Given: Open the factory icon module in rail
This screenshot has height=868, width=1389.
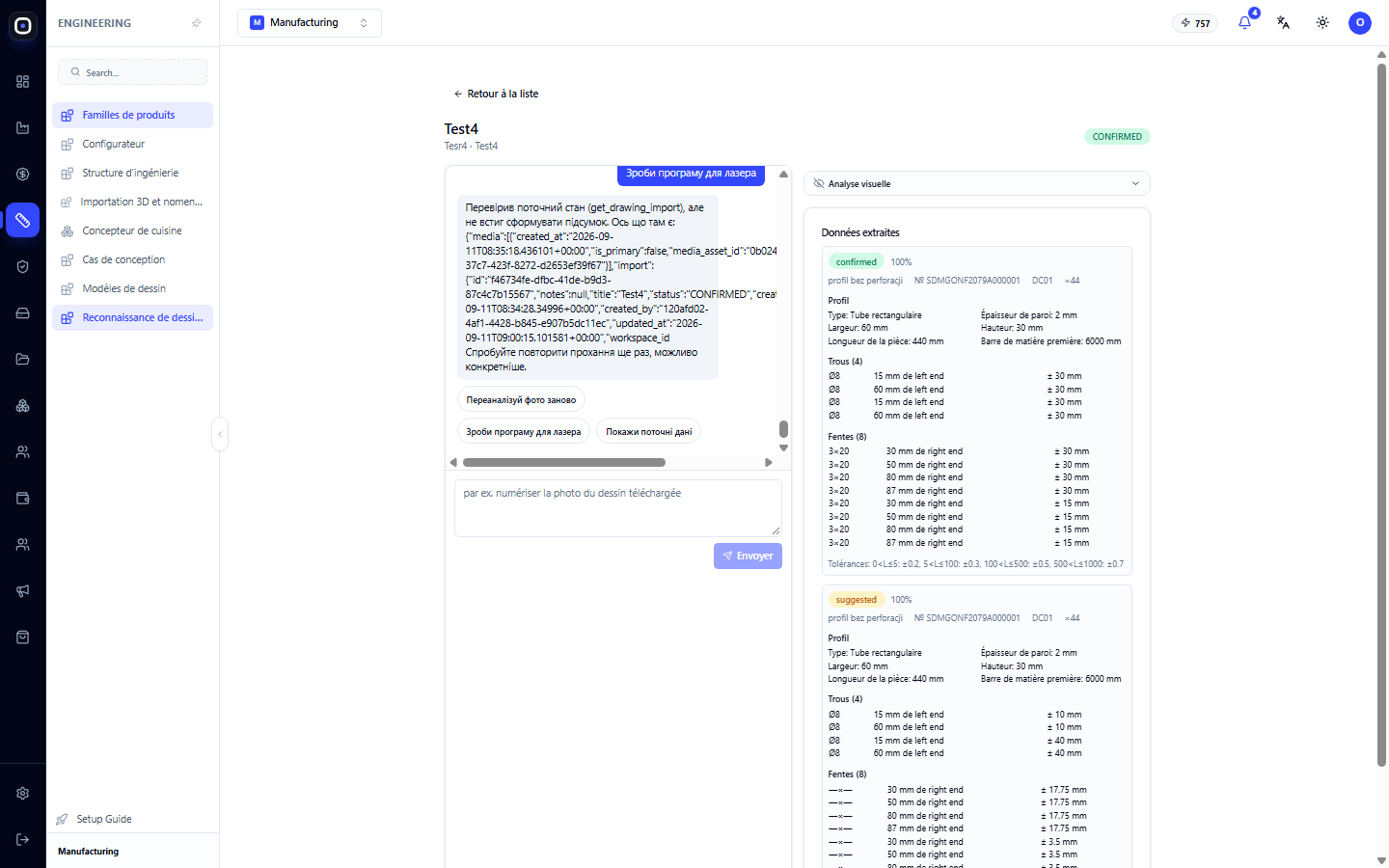Looking at the screenshot, I should pos(23,128).
